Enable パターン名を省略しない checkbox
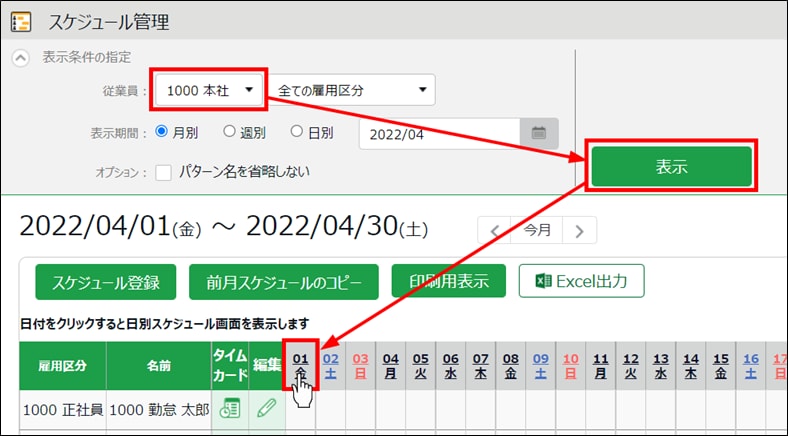The image size is (788, 436). [164, 171]
